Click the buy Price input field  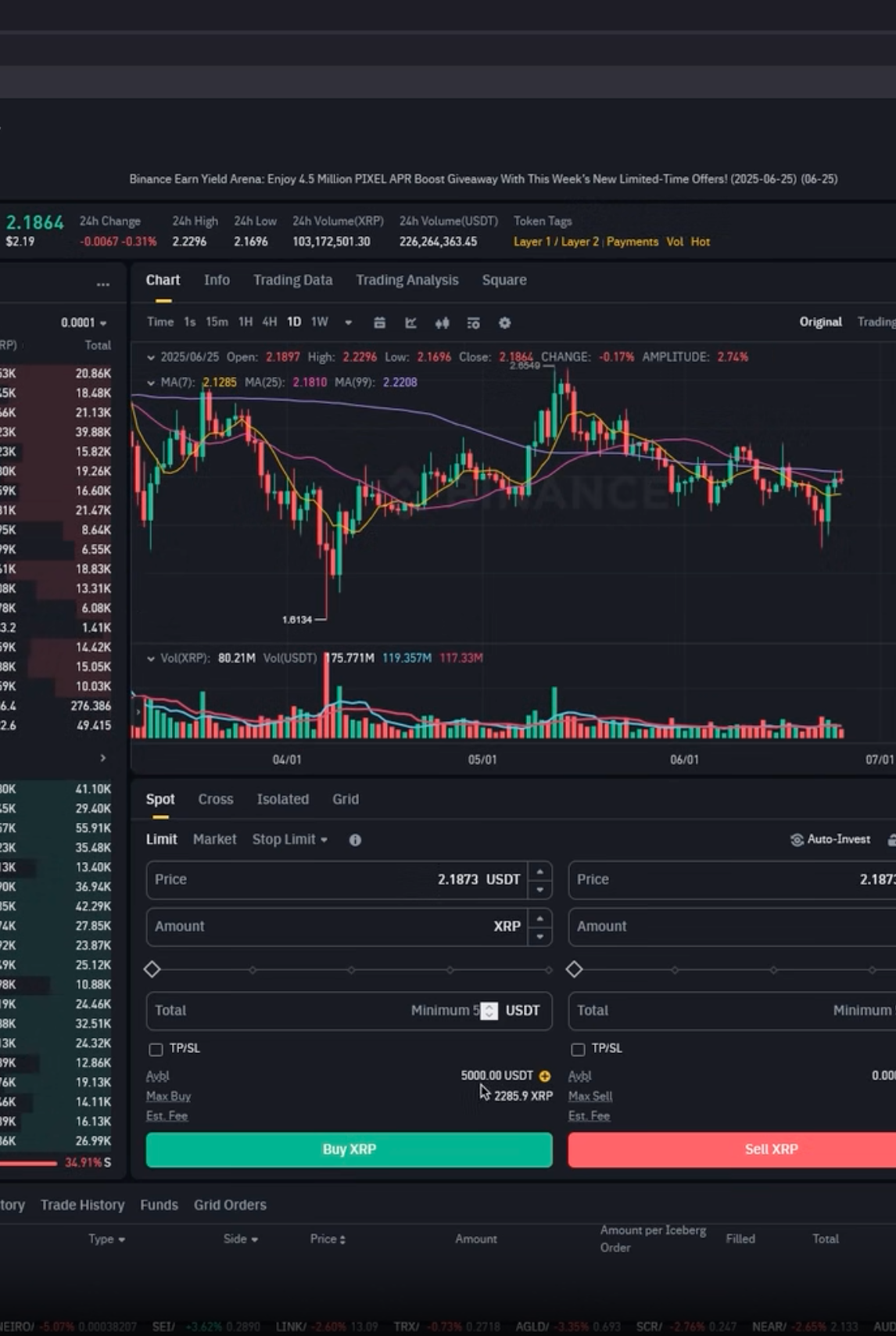pos(349,880)
